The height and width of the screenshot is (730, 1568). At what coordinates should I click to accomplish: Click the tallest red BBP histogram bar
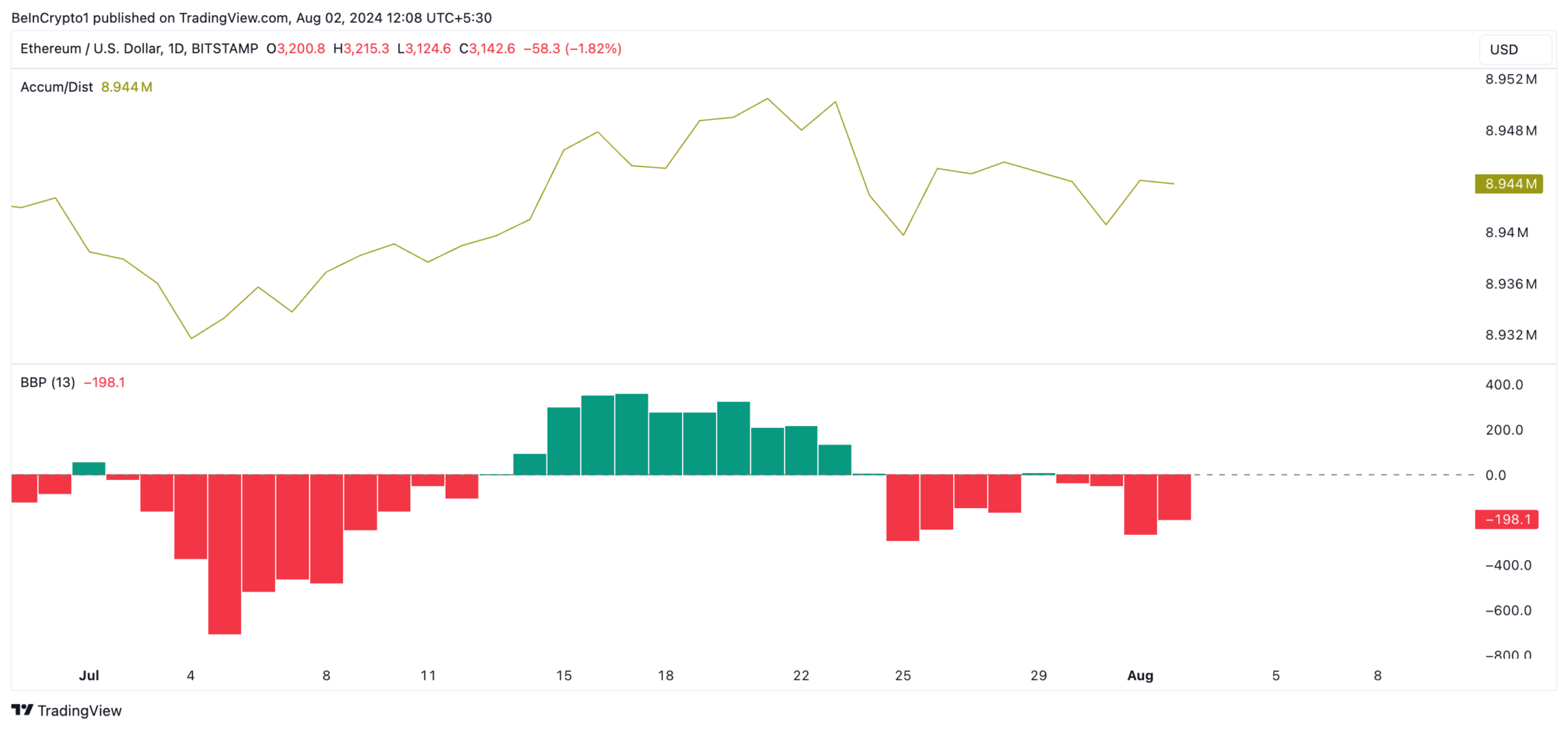(224, 554)
